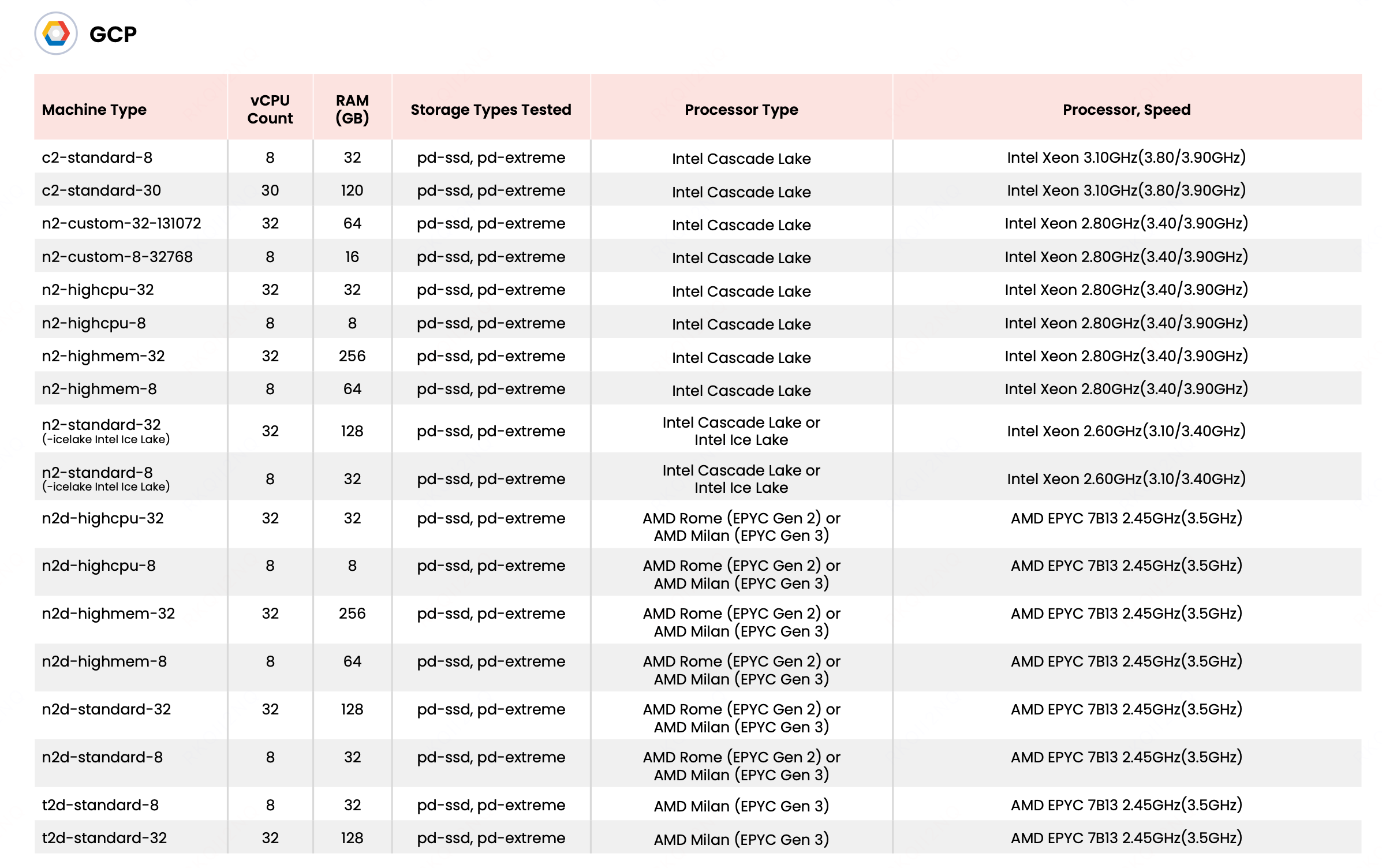Click the vCPU Count column header
The width and height of the screenshot is (1382, 868).
click(270, 109)
